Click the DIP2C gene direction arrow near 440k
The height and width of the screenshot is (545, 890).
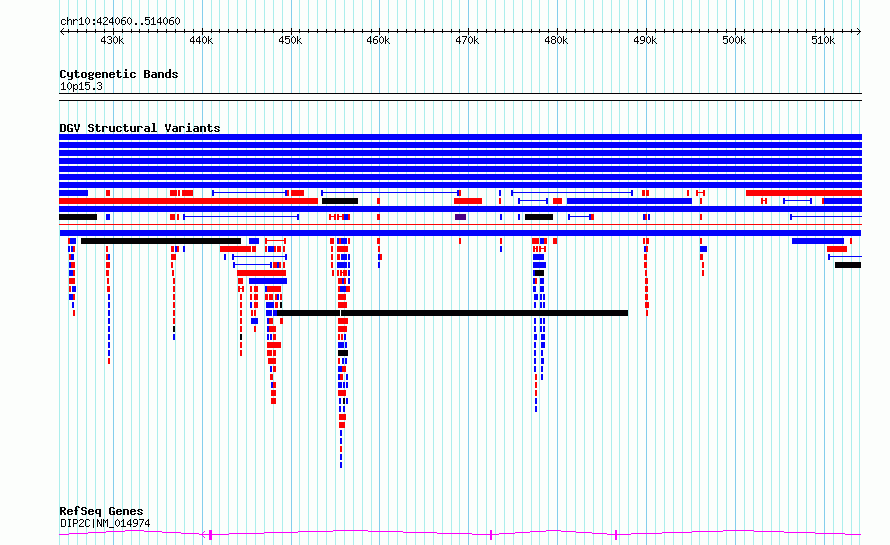coord(204,534)
